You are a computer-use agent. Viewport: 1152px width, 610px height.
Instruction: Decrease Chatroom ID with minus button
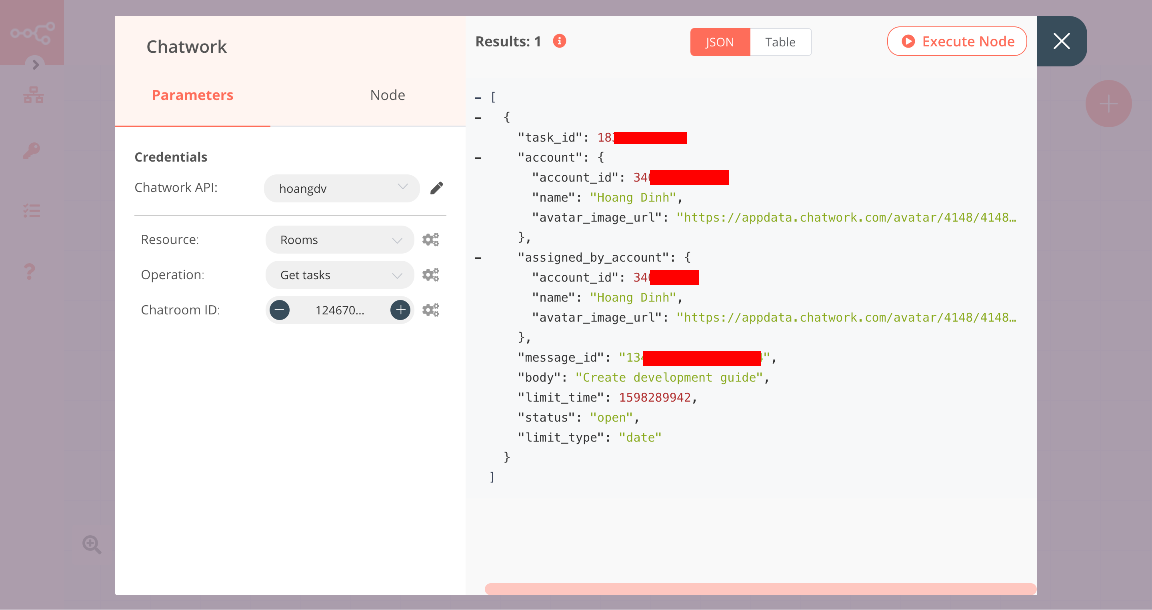(x=279, y=310)
